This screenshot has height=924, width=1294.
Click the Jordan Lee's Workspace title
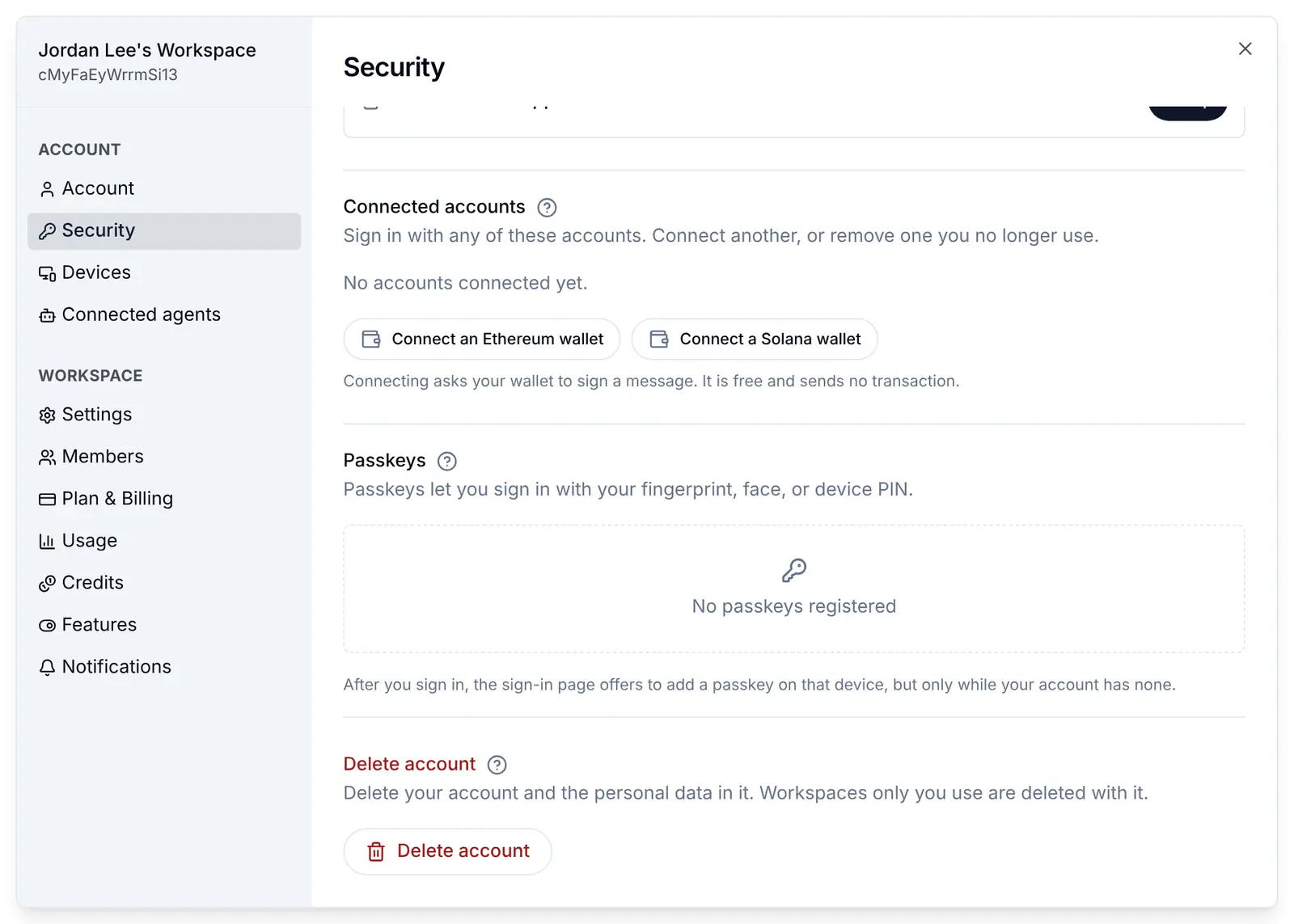(x=147, y=50)
